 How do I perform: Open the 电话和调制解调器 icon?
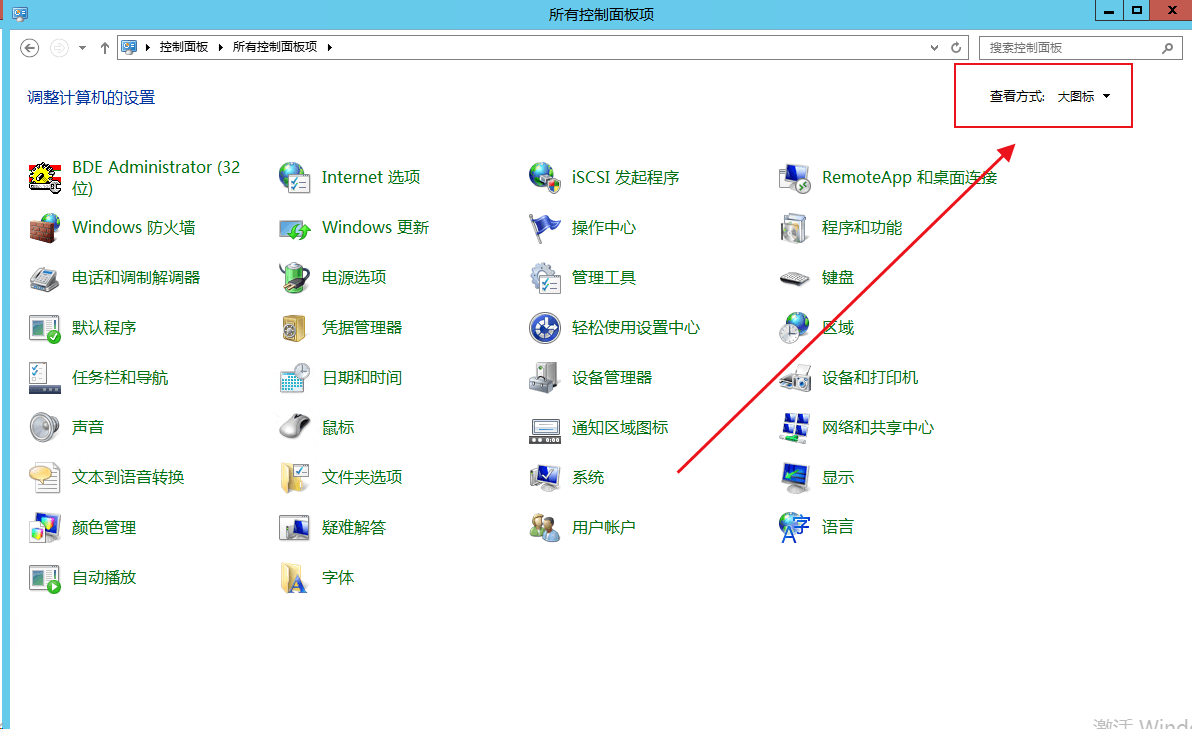click(45, 277)
